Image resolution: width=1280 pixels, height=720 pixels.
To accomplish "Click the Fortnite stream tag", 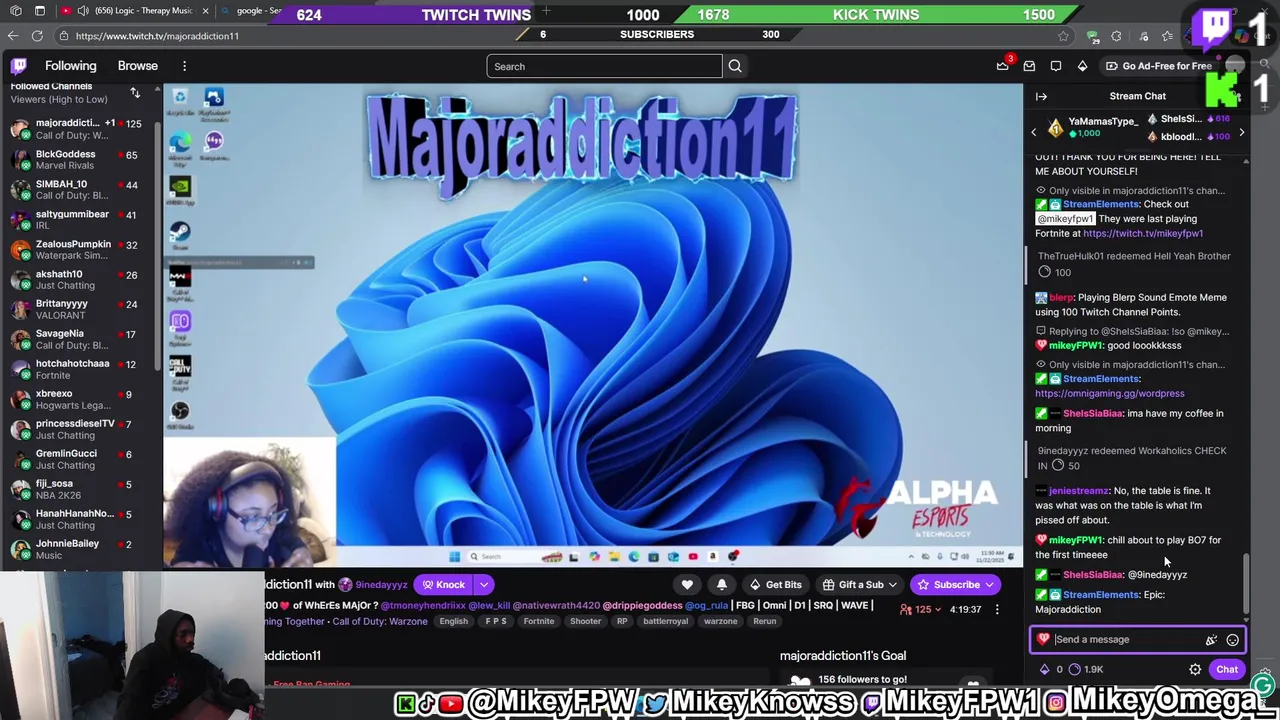I will pos(538,621).
